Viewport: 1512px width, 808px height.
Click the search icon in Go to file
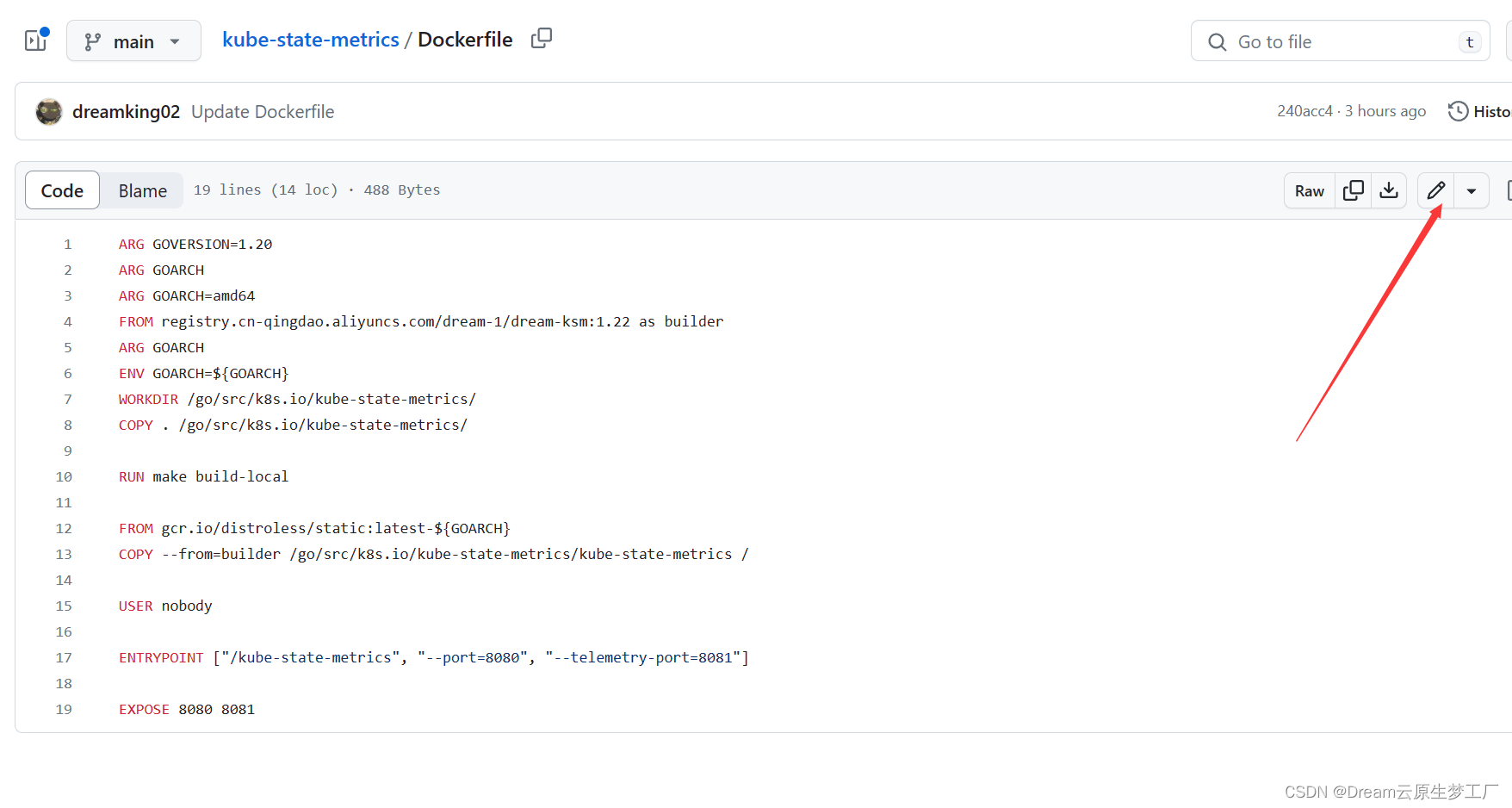pyautogui.click(x=1218, y=42)
